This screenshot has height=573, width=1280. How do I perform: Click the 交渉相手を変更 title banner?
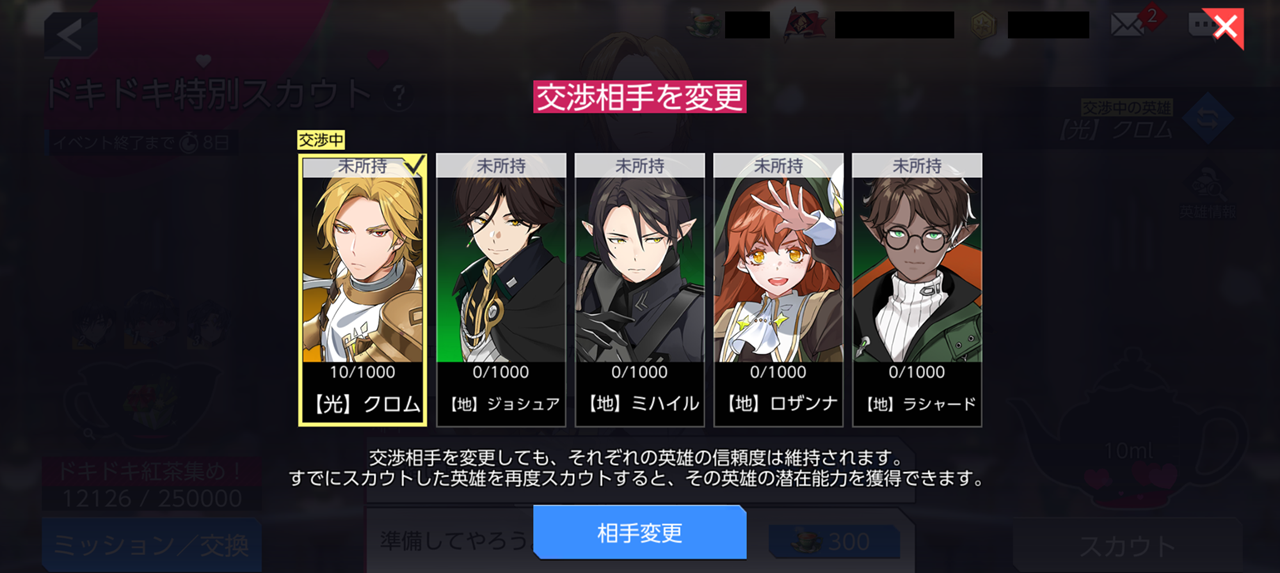click(640, 97)
